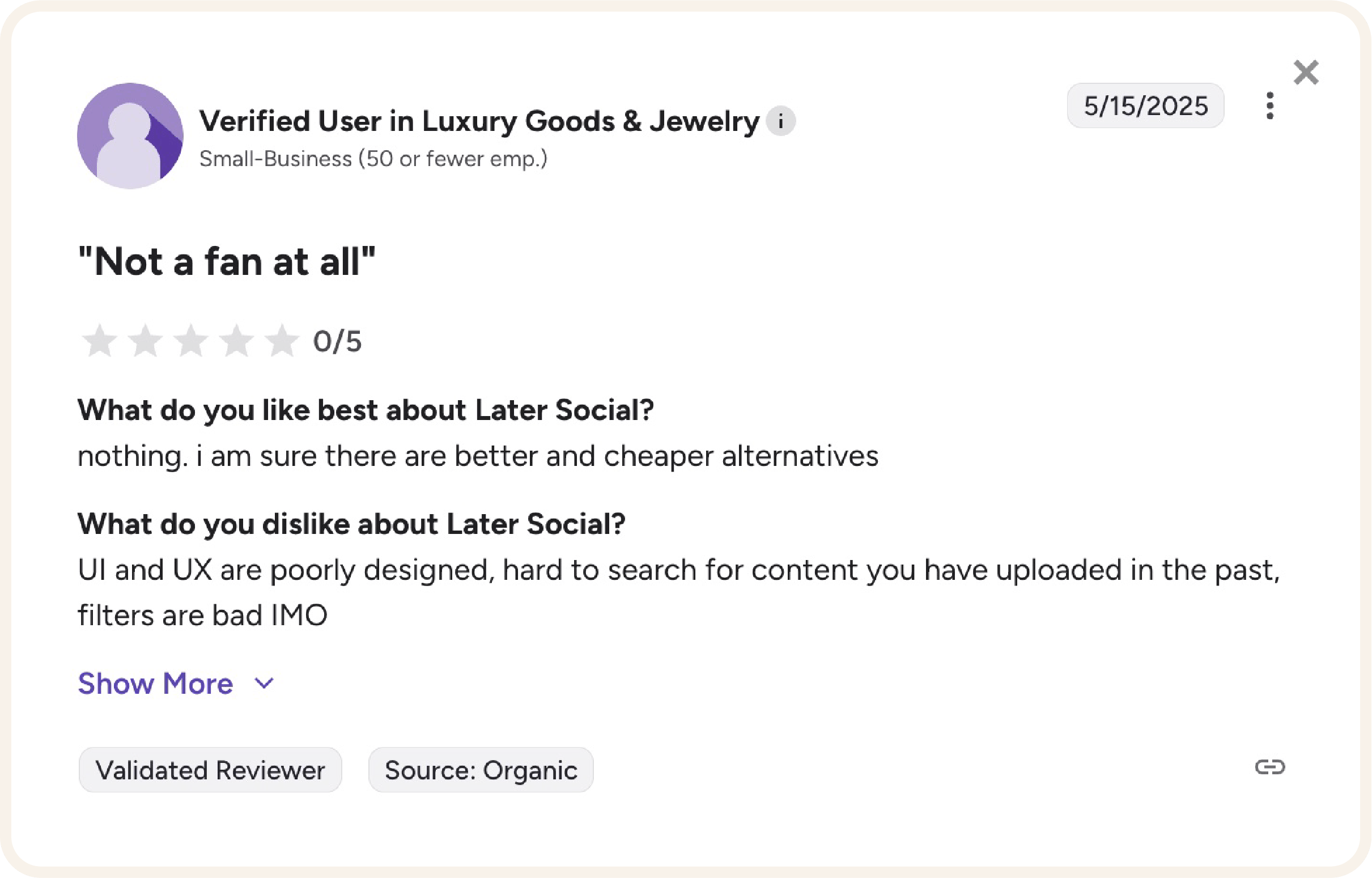Click the second rating star
The height and width of the screenshot is (878, 1372).
coord(145,341)
